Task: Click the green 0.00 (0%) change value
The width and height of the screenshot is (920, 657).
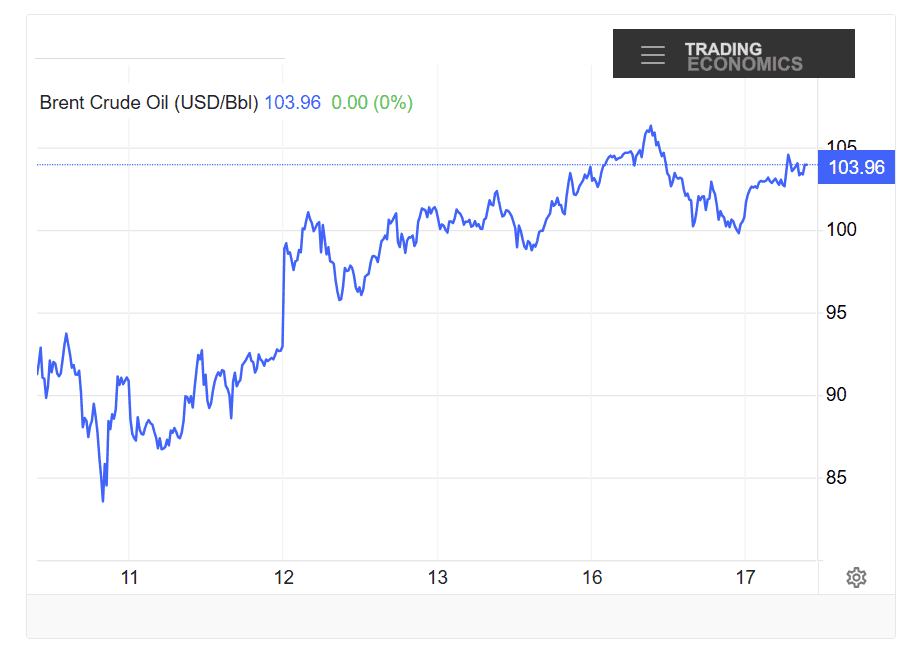Action: click(x=372, y=102)
